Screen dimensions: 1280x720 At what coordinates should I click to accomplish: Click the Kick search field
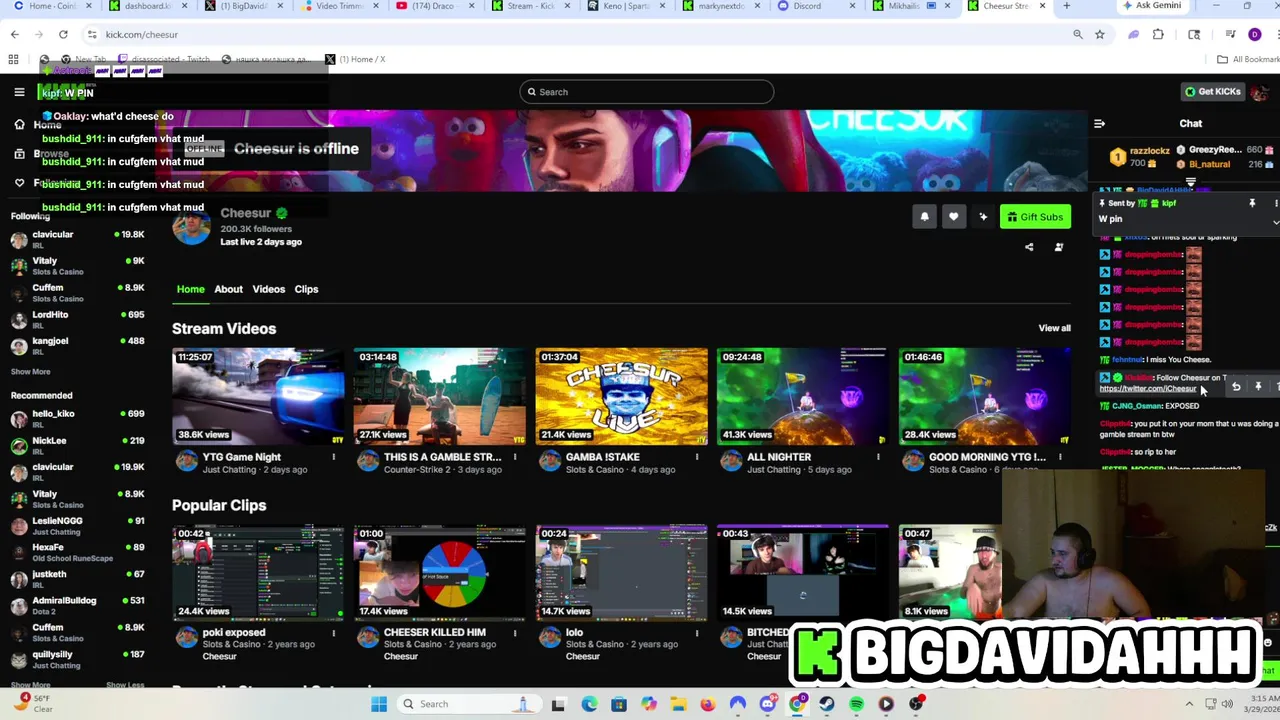click(x=646, y=92)
